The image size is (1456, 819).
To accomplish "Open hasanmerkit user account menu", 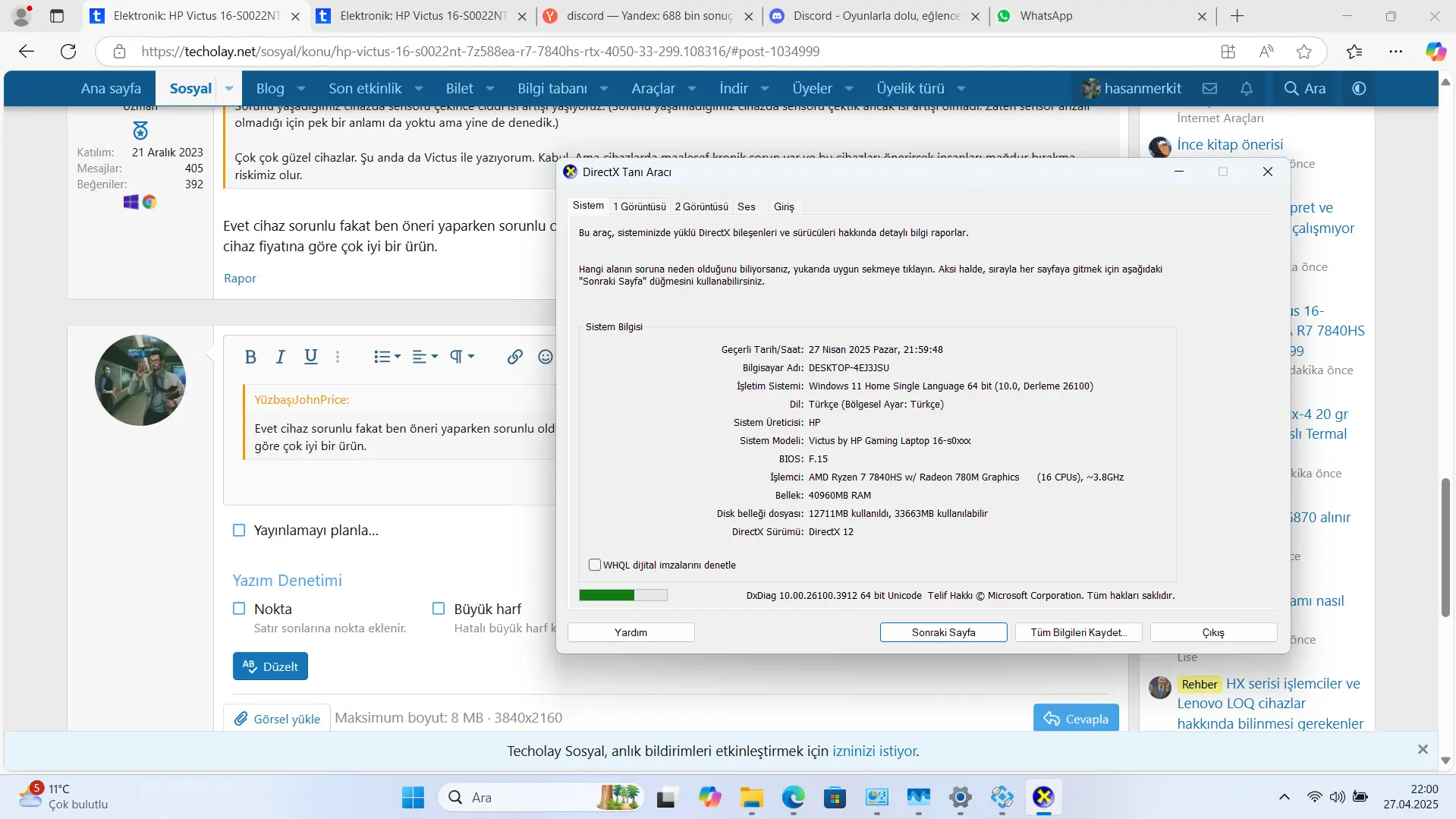I will pyautogui.click(x=1132, y=89).
